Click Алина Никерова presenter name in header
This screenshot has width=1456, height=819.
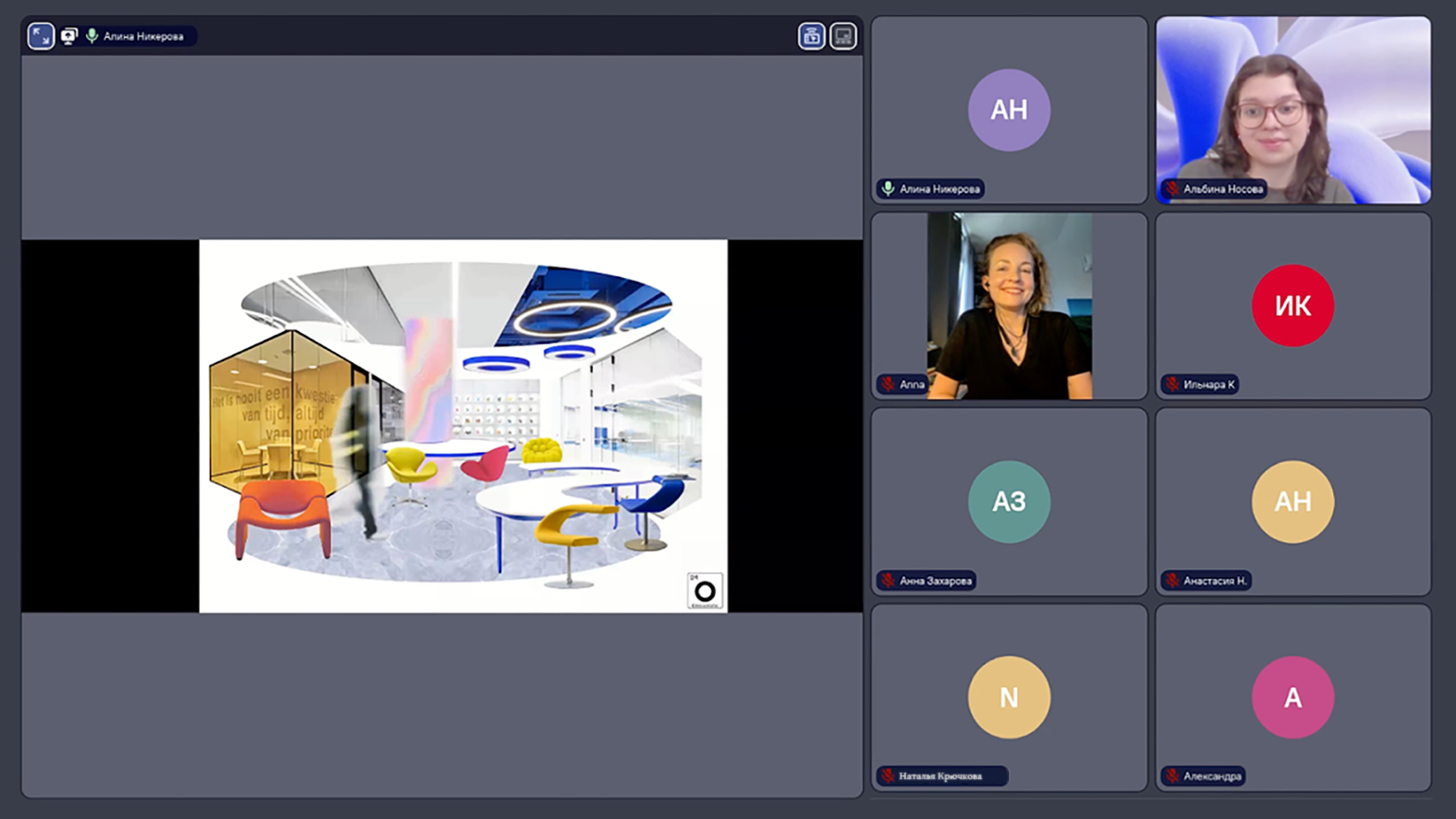coord(144,36)
